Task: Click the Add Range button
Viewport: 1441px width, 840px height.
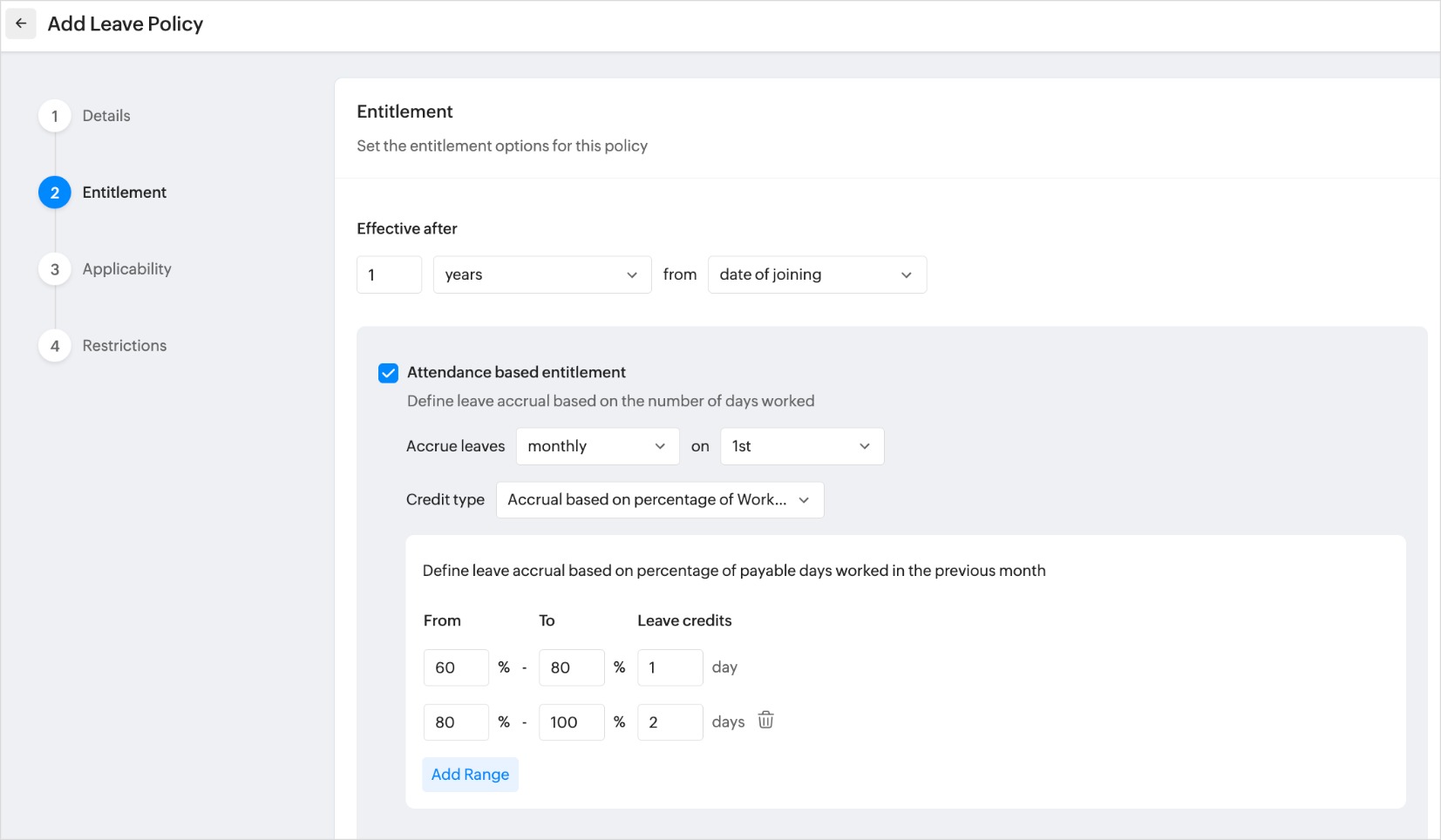Action: (470, 775)
